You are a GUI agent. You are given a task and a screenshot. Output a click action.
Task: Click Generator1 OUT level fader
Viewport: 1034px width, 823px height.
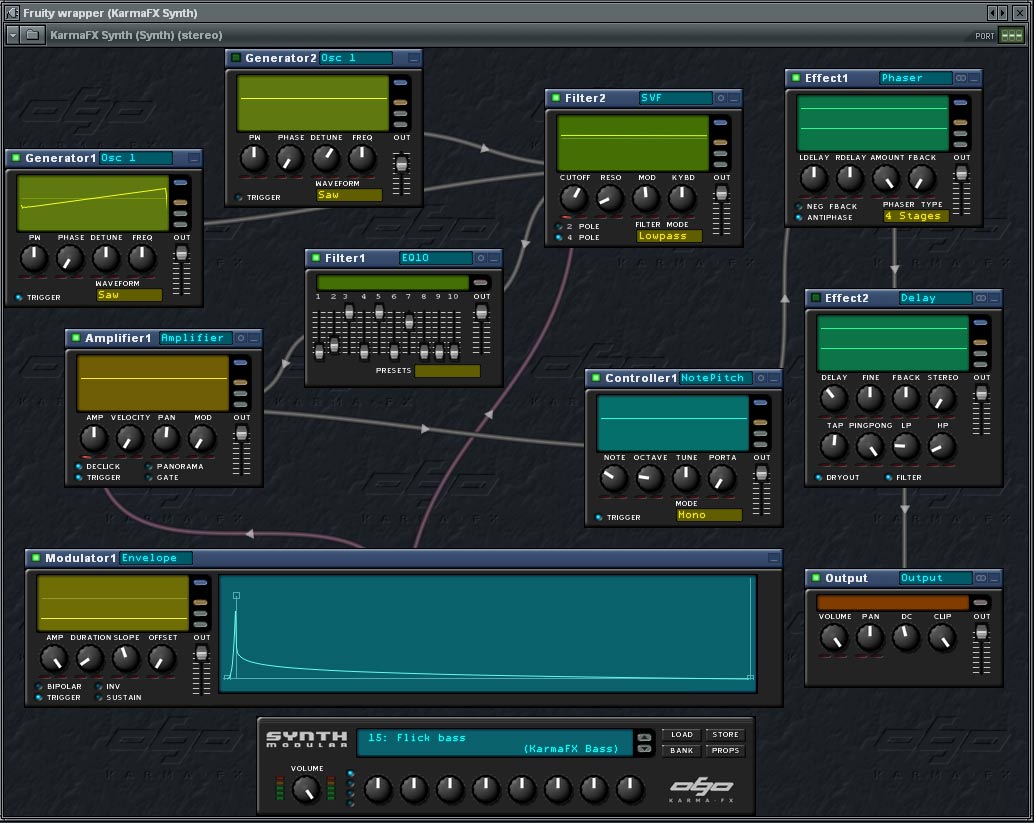click(181, 253)
